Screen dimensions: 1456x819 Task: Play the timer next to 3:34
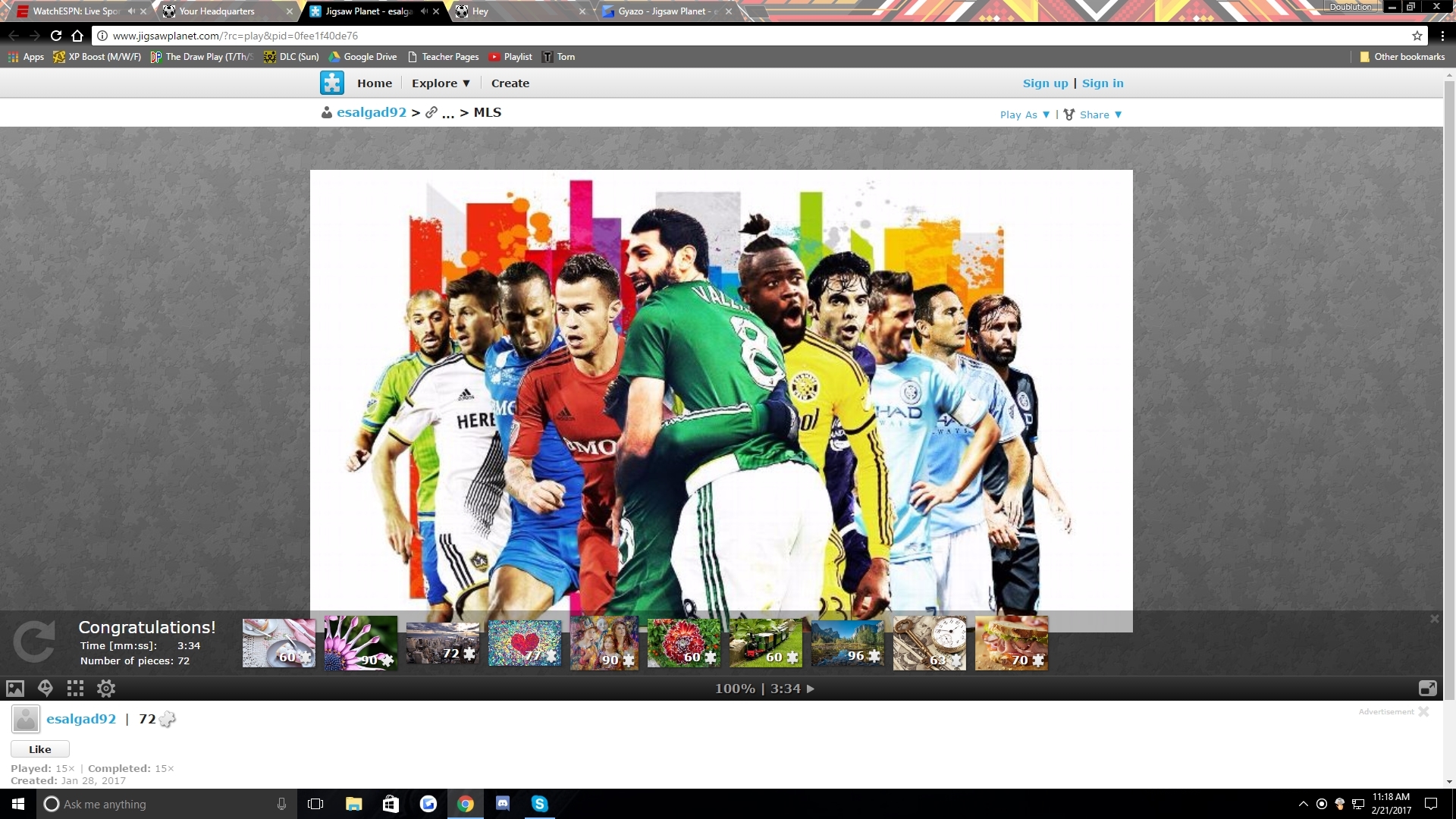(x=811, y=689)
